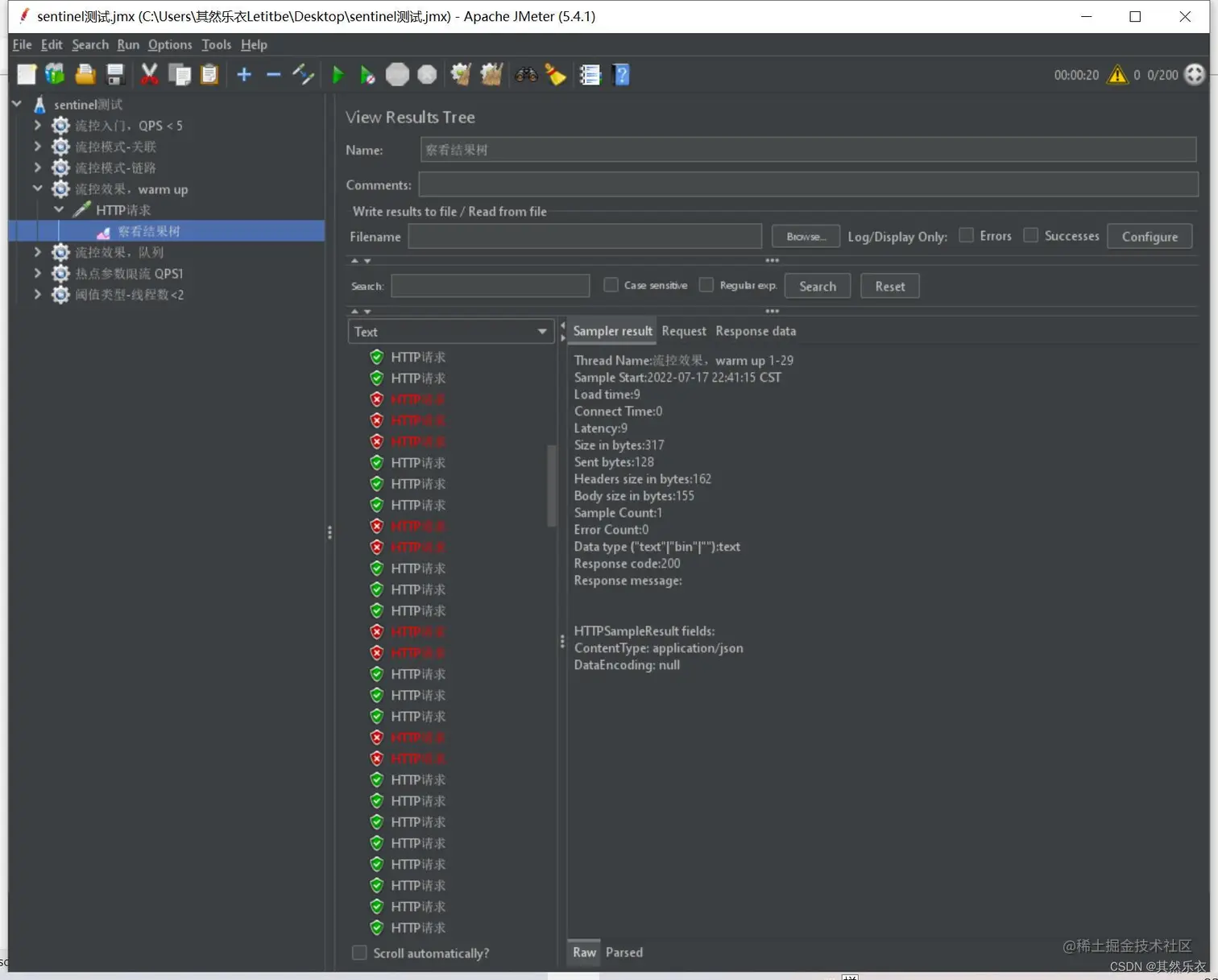This screenshot has width=1218, height=980.
Task: Click the Paste clipboard icon
Action: (x=209, y=75)
